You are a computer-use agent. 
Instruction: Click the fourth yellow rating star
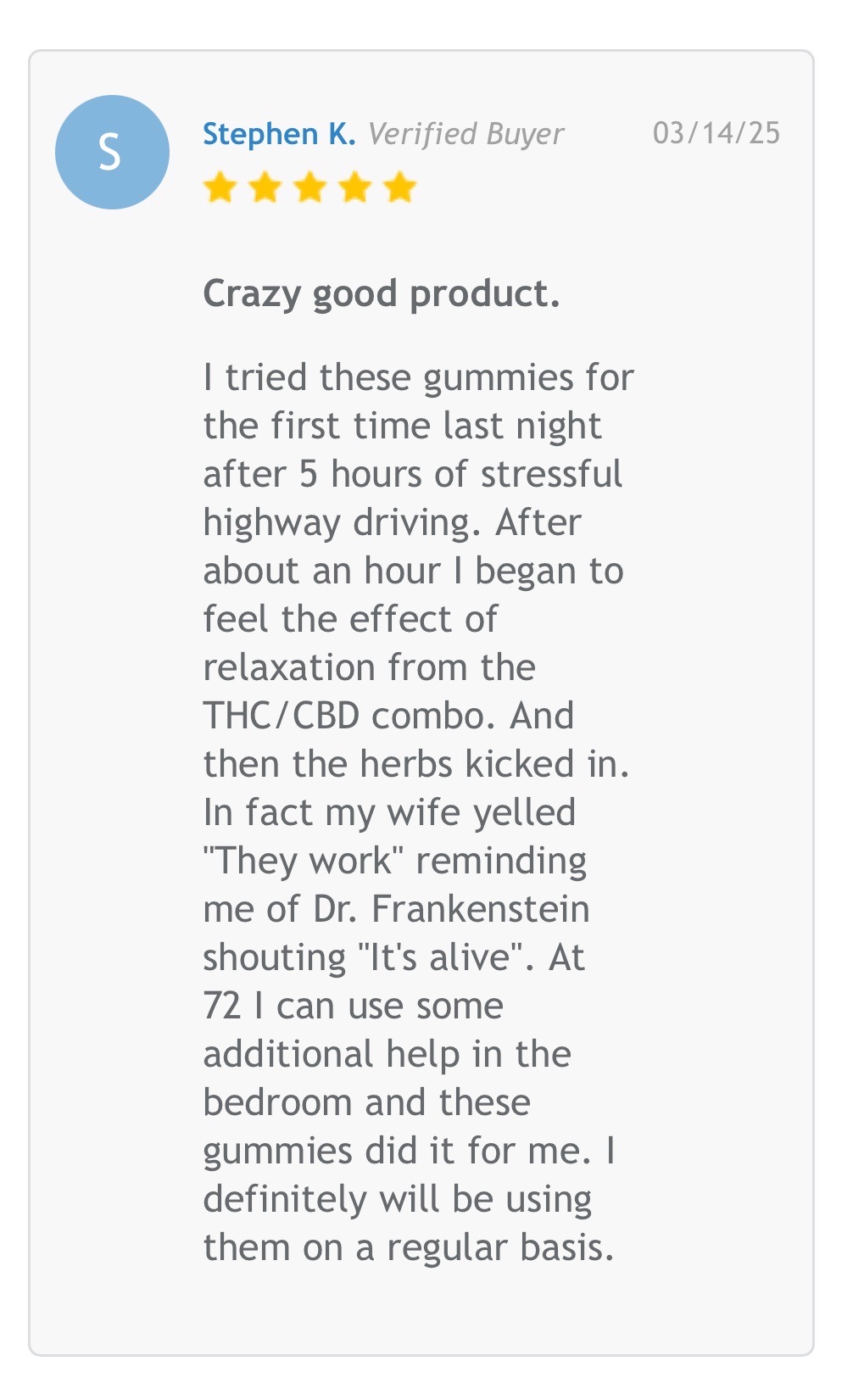(x=354, y=187)
